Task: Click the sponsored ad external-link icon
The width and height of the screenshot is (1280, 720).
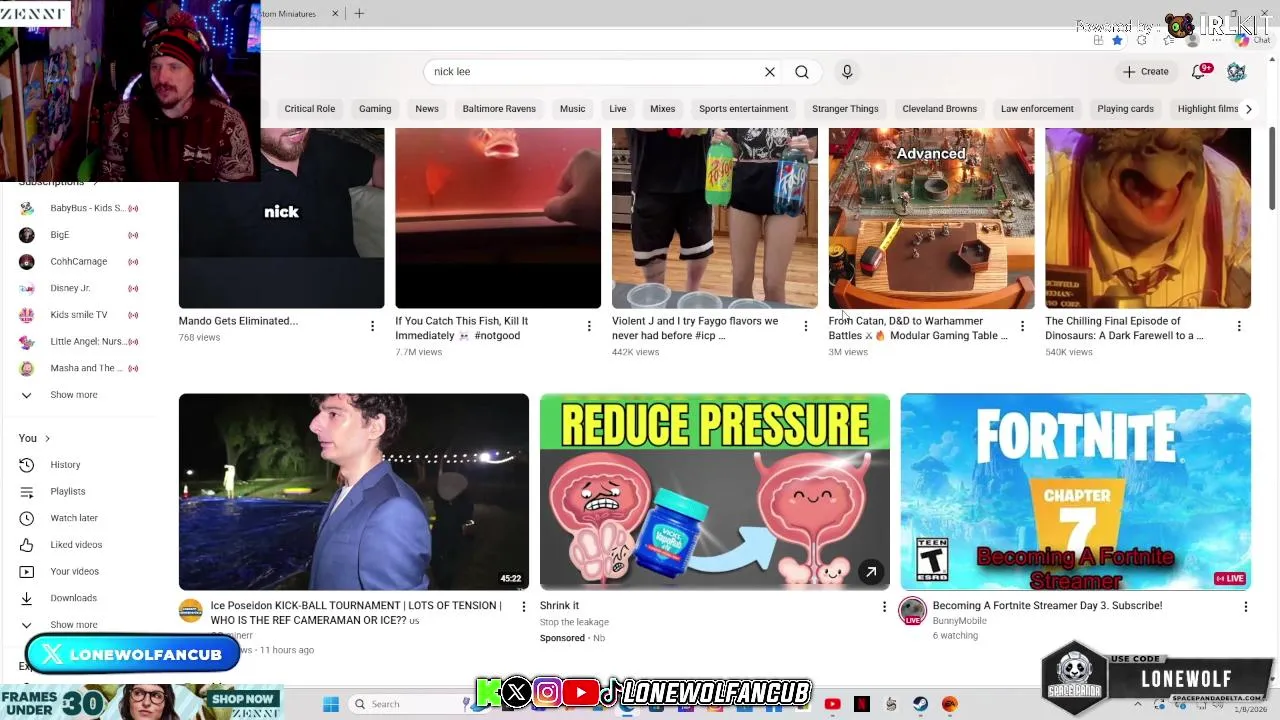Action: point(871,572)
